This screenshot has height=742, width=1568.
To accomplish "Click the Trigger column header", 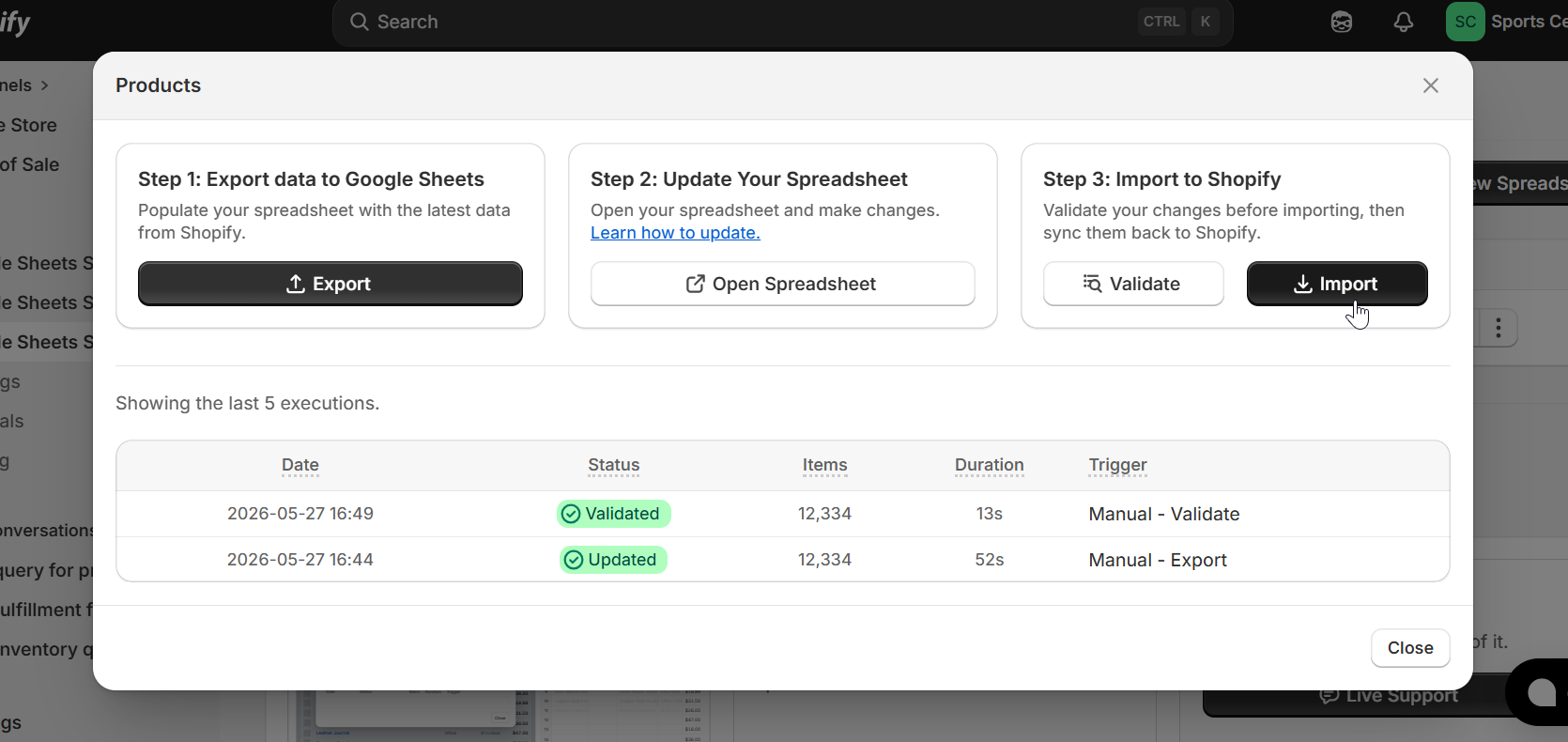I will (x=1118, y=465).
